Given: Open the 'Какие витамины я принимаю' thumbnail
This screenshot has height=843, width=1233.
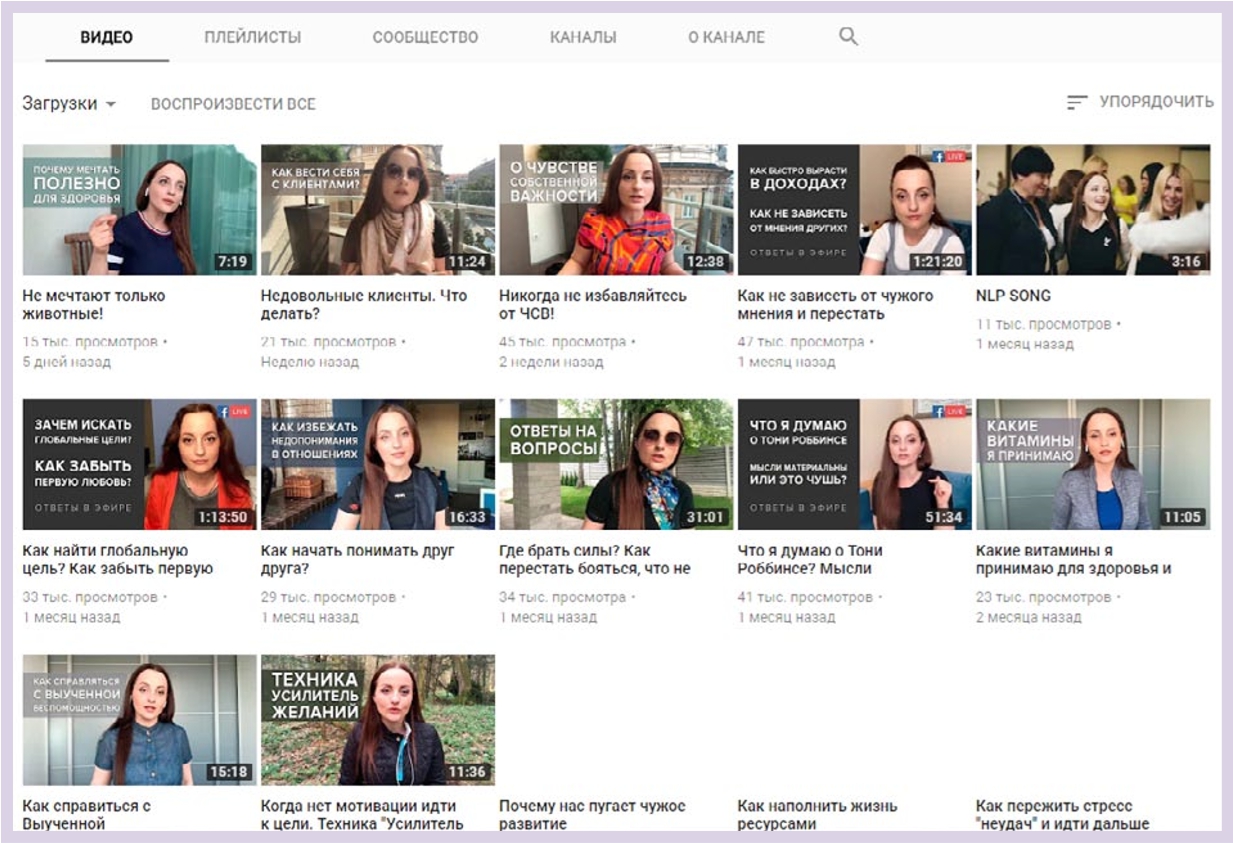Looking at the screenshot, I should pos(1092,464).
